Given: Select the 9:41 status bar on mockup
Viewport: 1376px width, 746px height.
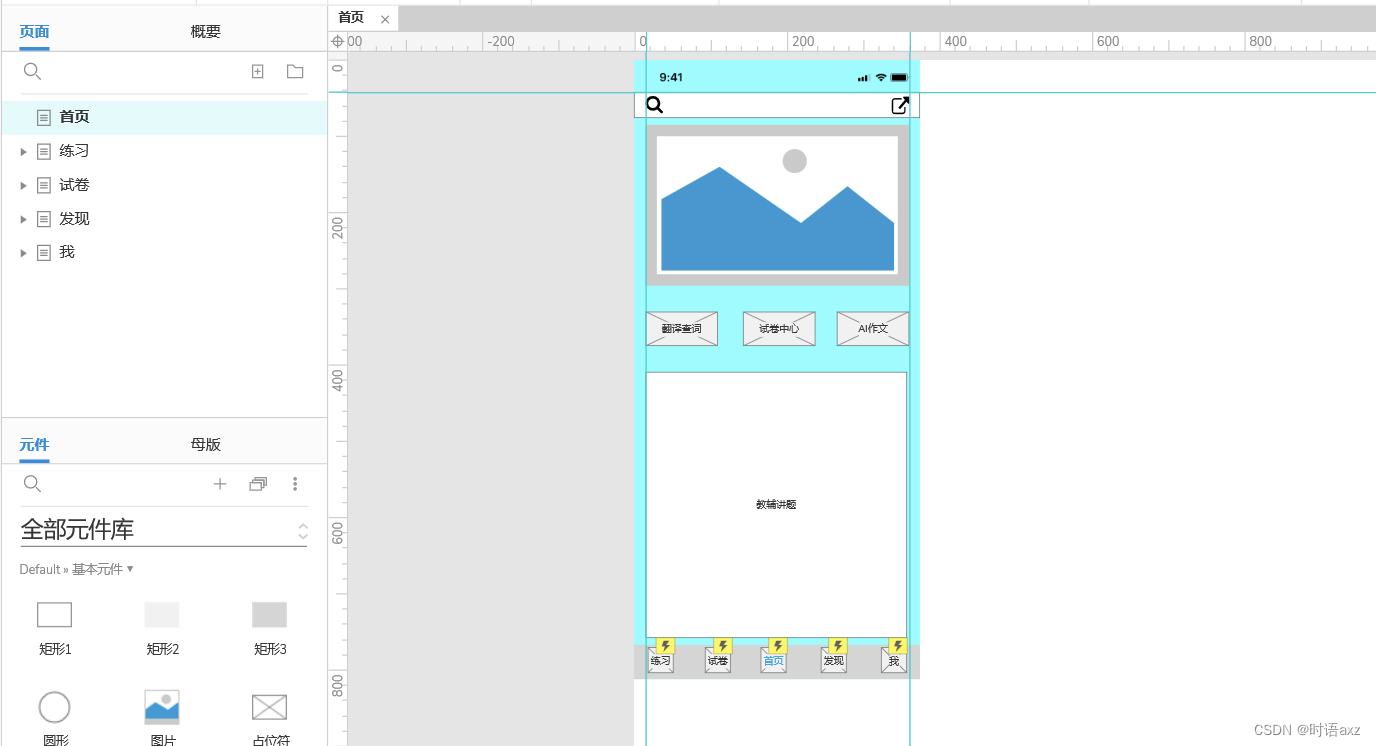Looking at the screenshot, I should (x=777, y=77).
